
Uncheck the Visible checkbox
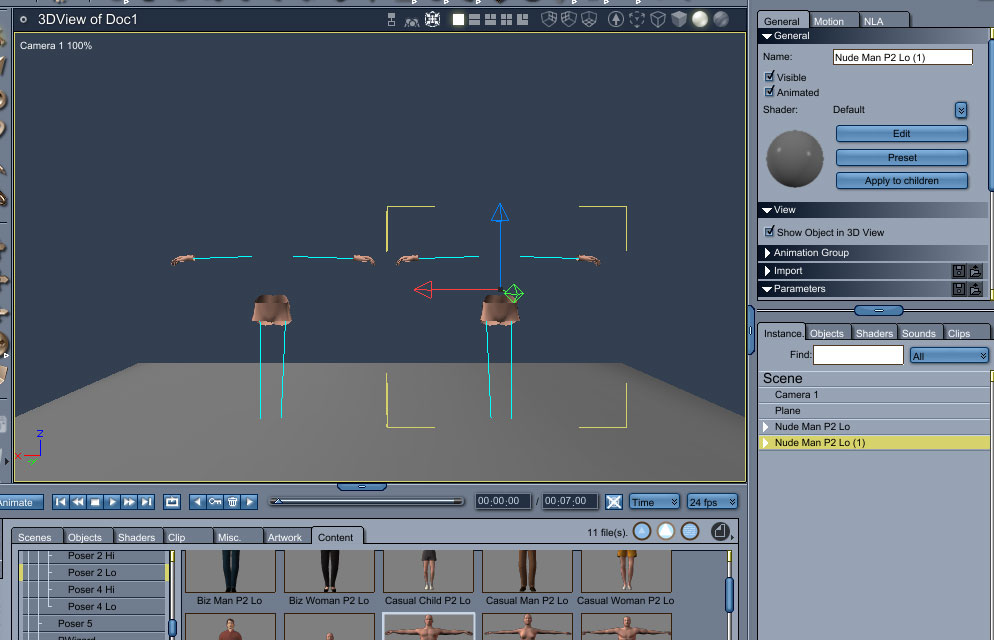tap(770, 77)
